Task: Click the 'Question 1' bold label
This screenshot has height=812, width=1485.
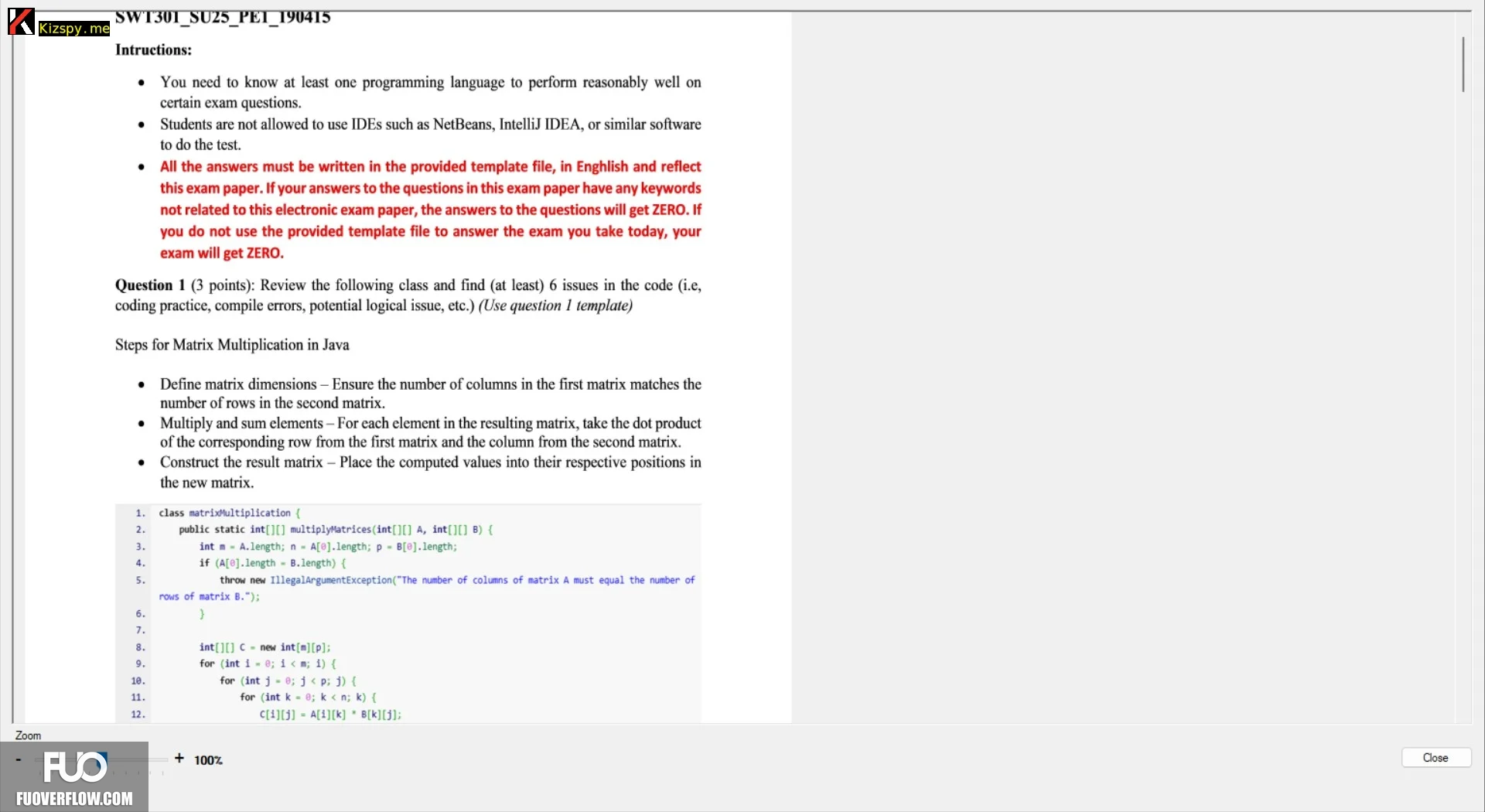Action: click(150, 285)
